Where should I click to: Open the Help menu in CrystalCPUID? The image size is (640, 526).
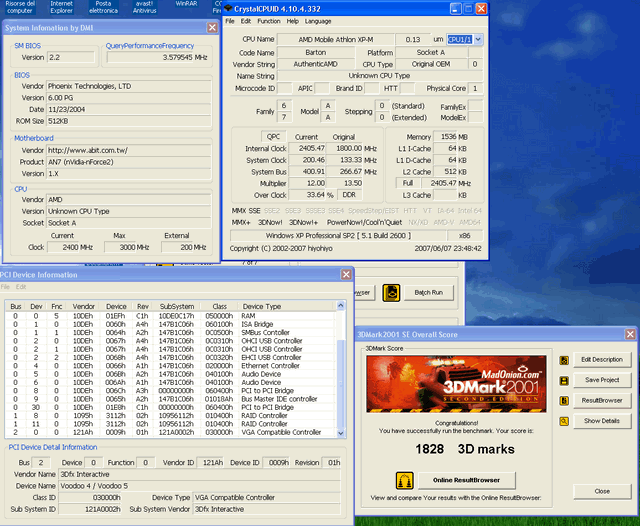(x=292, y=21)
